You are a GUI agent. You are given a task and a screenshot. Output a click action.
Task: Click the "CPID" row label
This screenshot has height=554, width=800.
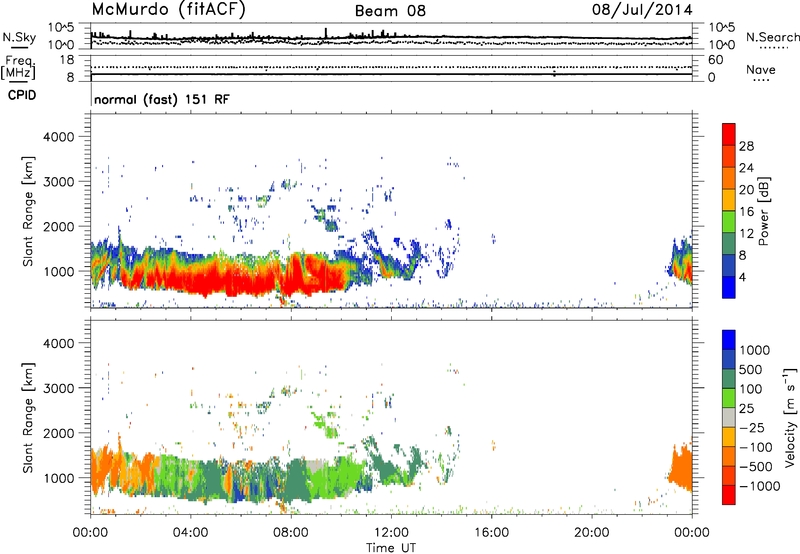pyautogui.click(x=22, y=95)
